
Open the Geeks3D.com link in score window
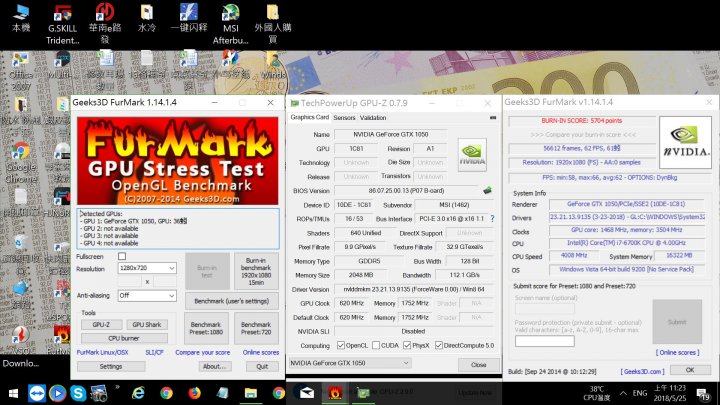[x=642, y=371]
